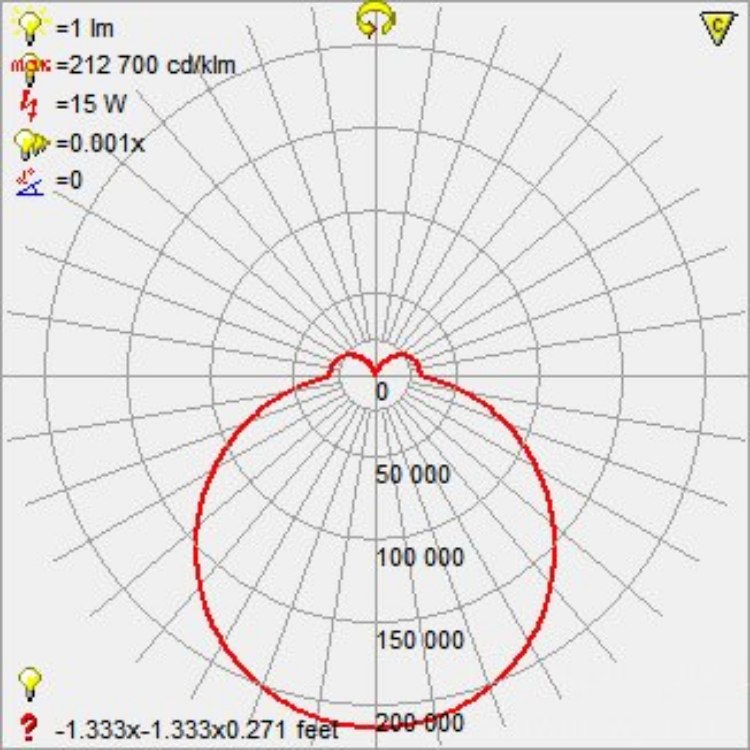Click the red 'max' intensity bulb icon
The height and width of the screenshot is (750, 750).
coord(32,65)
